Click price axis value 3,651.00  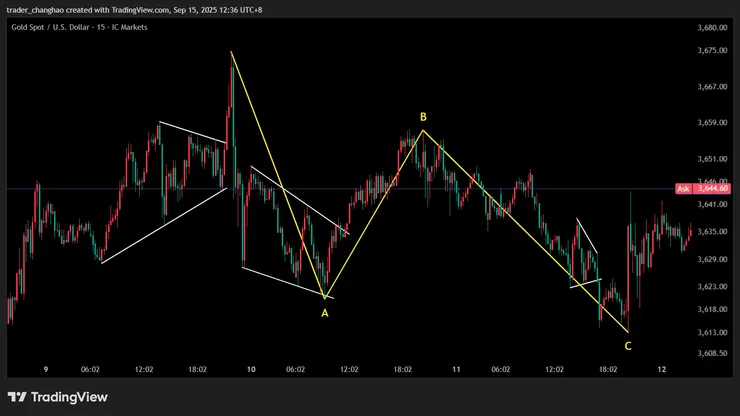(712, 159)
